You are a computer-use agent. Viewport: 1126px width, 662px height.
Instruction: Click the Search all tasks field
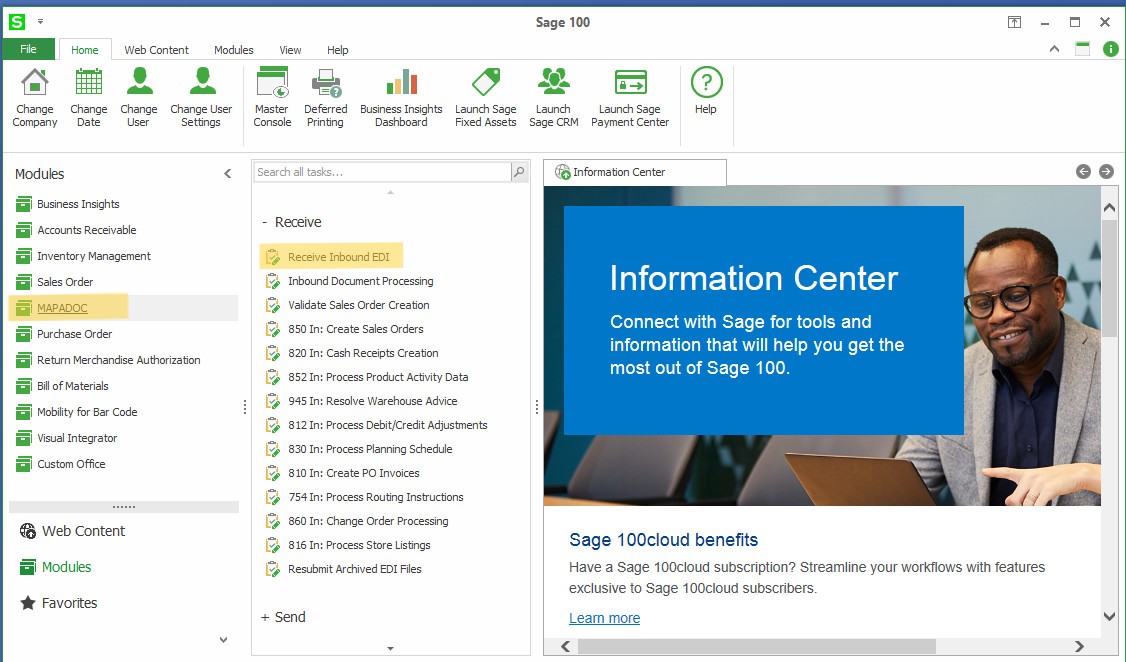(x=382, y=172)
